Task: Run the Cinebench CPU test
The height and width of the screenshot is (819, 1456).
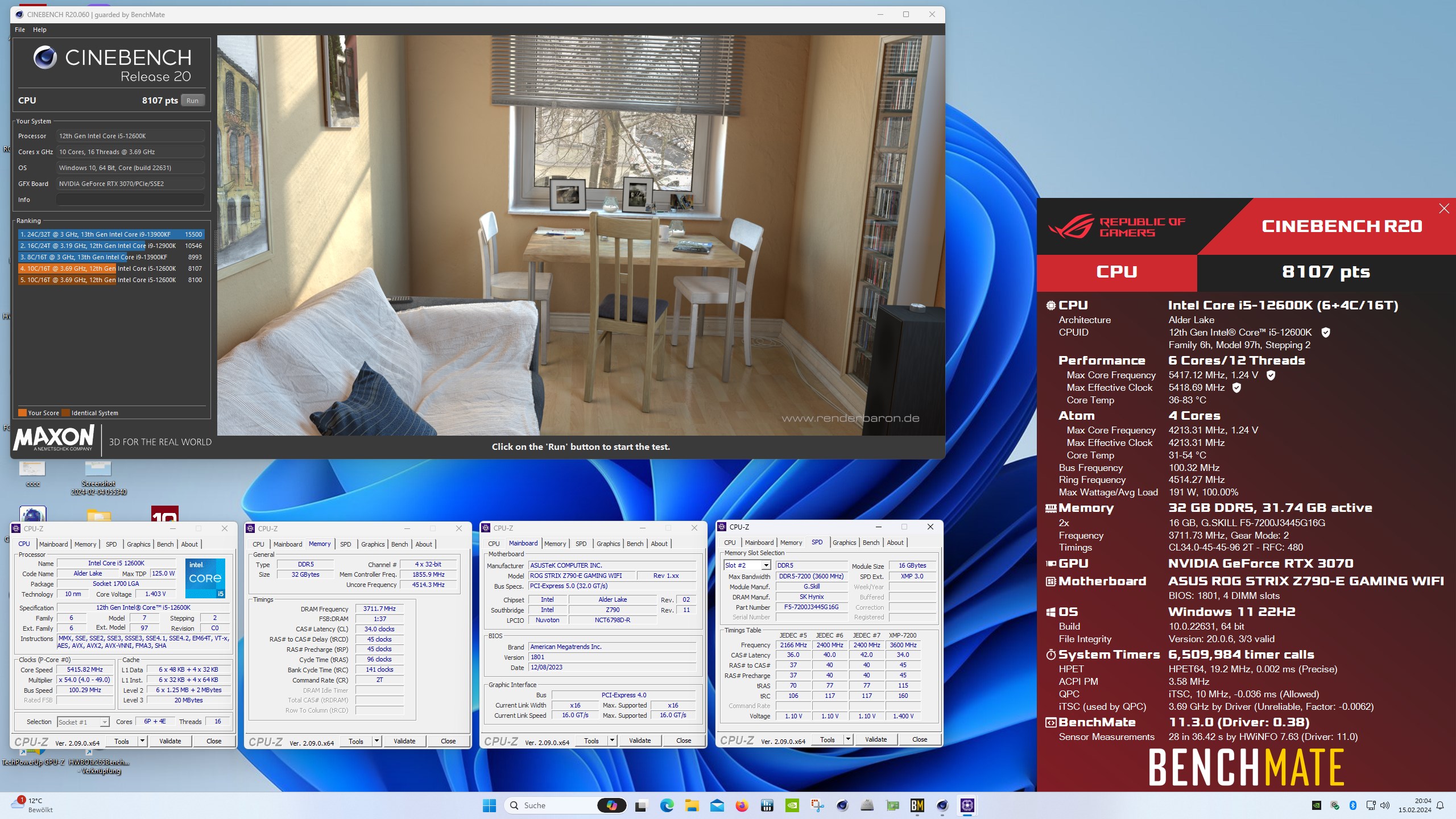Action: 193,101
